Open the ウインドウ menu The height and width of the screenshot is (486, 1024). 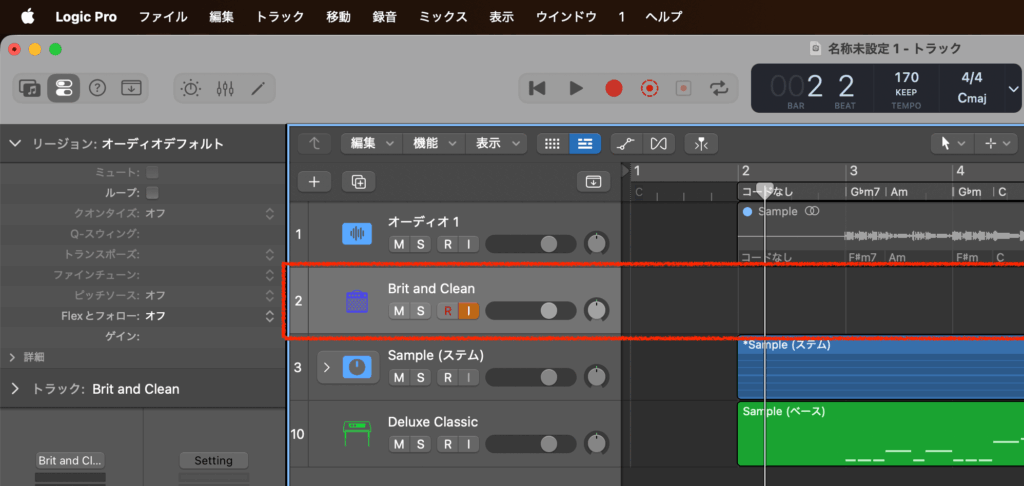[x=566, y=17]
